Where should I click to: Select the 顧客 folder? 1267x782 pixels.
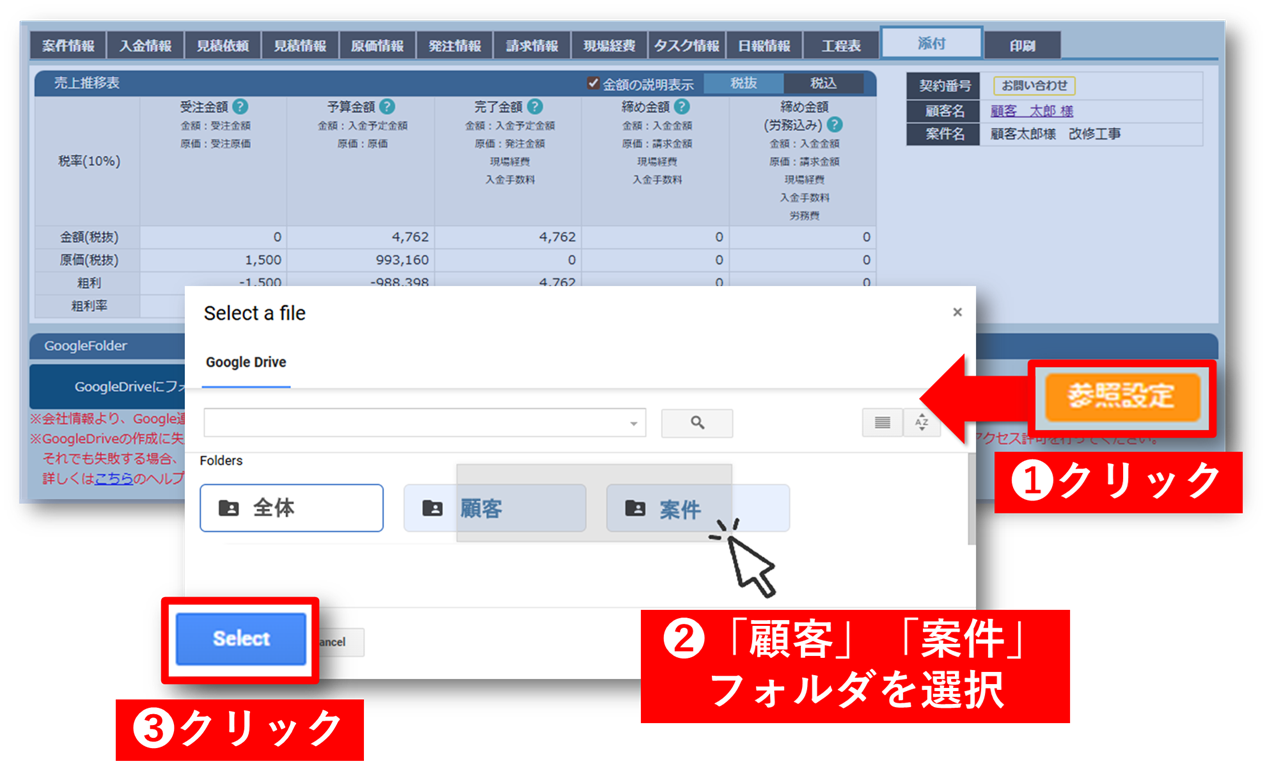[494, 508]
